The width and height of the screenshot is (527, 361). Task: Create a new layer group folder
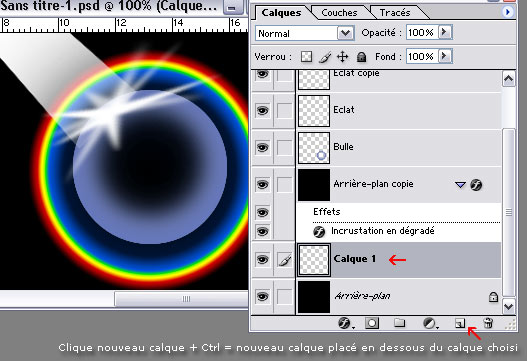399,323
